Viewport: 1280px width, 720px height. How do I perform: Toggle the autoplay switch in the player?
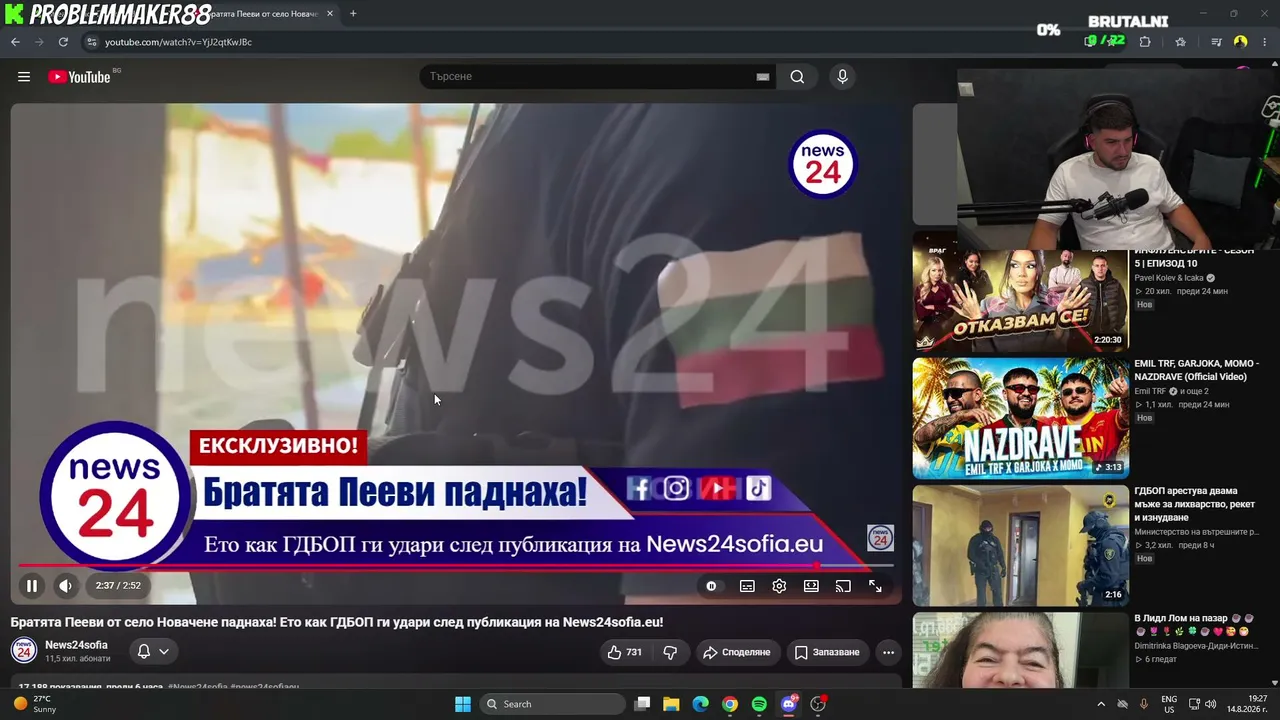point(711,586)
